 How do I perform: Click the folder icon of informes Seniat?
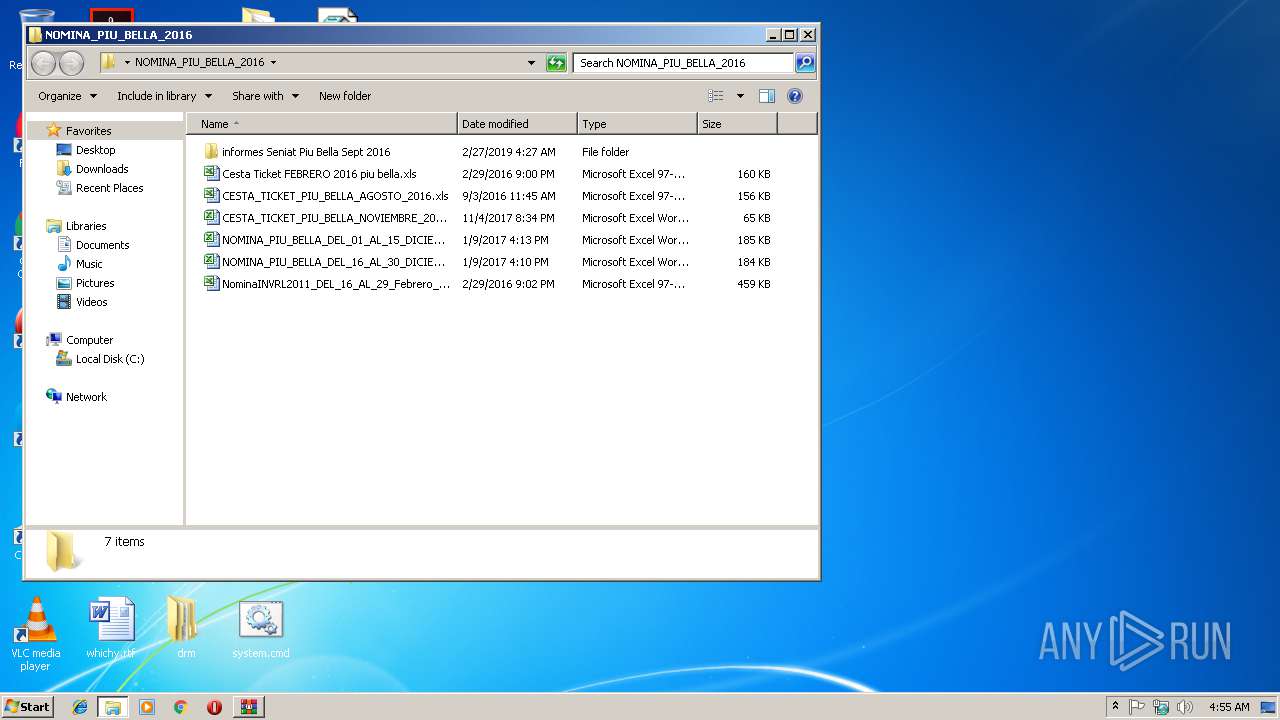coord(211,152)
